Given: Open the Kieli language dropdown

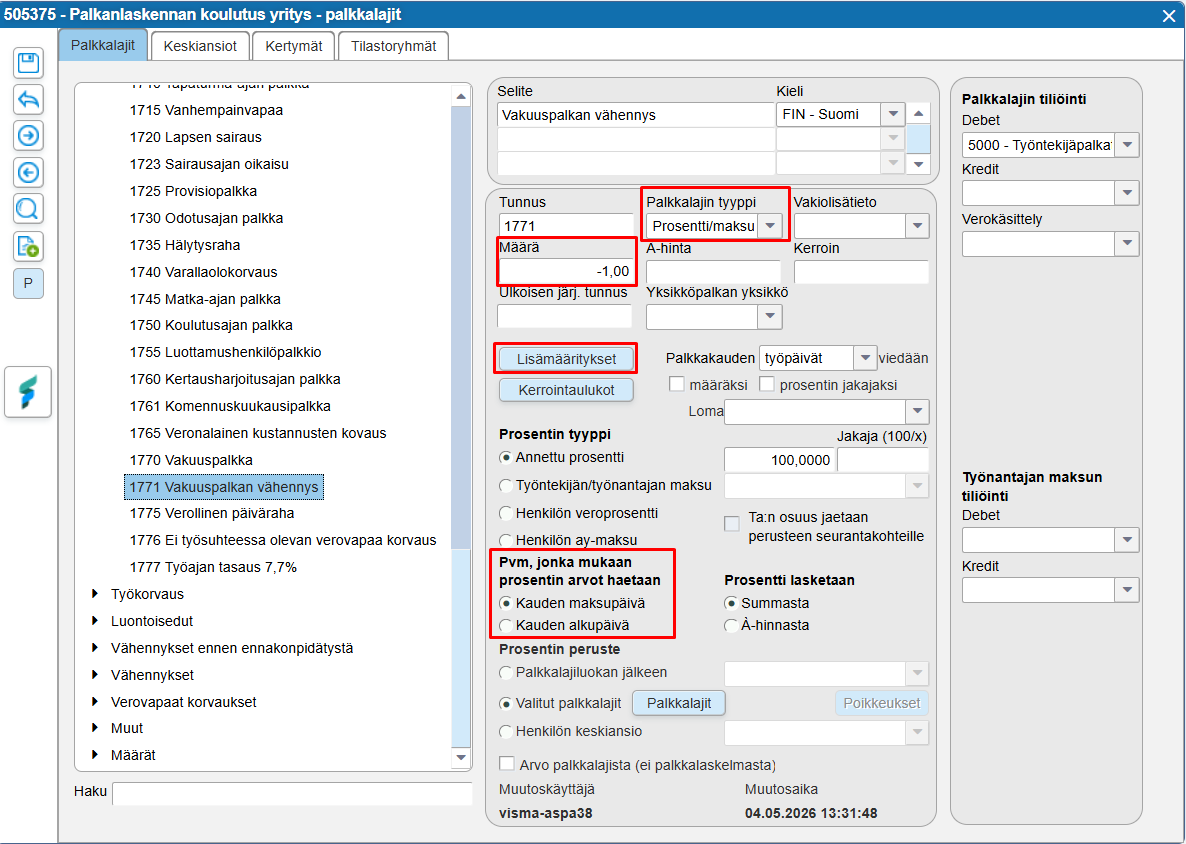Looking at the screenshot, I should (x=893, y=115).
